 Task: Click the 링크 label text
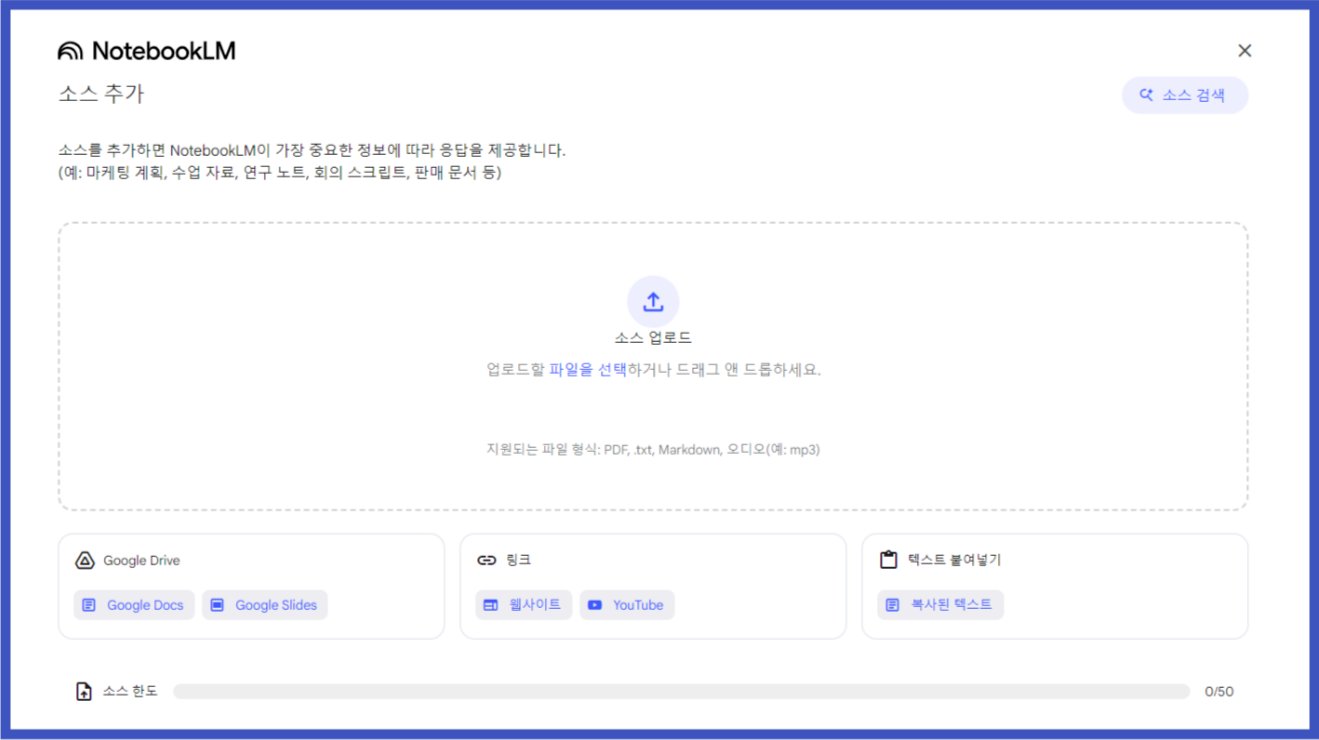518,561
